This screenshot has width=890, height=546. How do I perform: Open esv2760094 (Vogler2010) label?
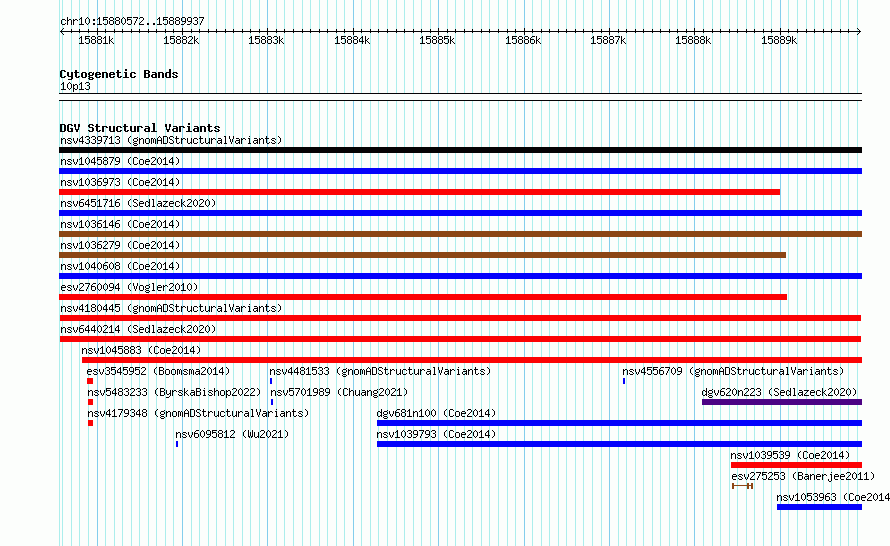tap(129, 287)
